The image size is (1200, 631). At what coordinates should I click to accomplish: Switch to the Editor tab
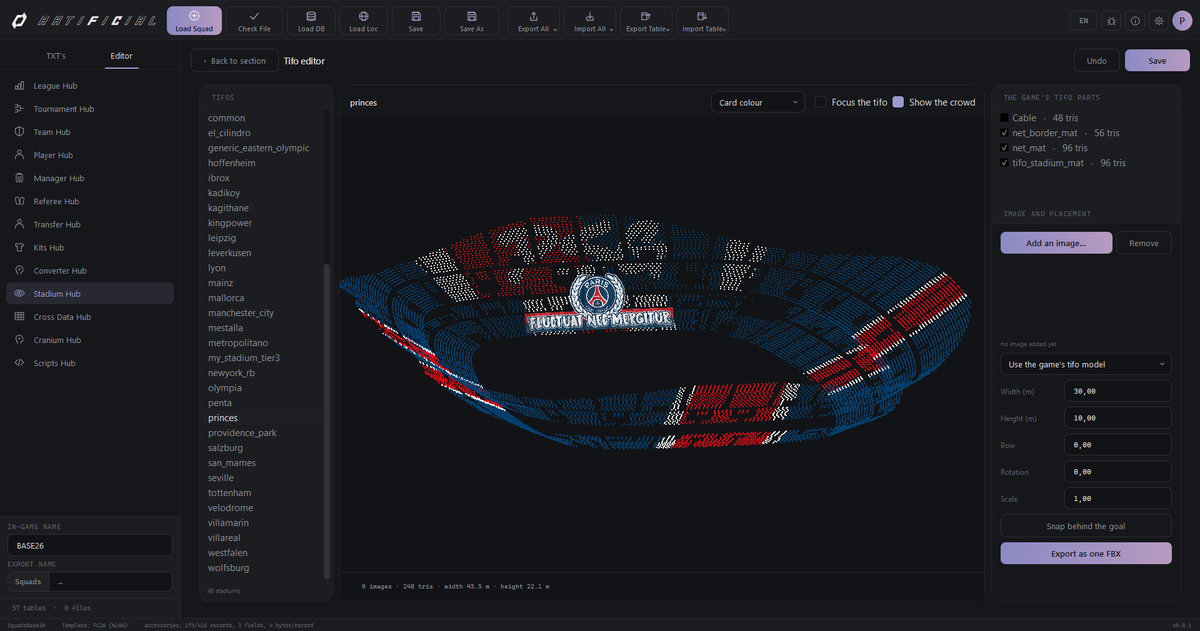coord(121,56)
